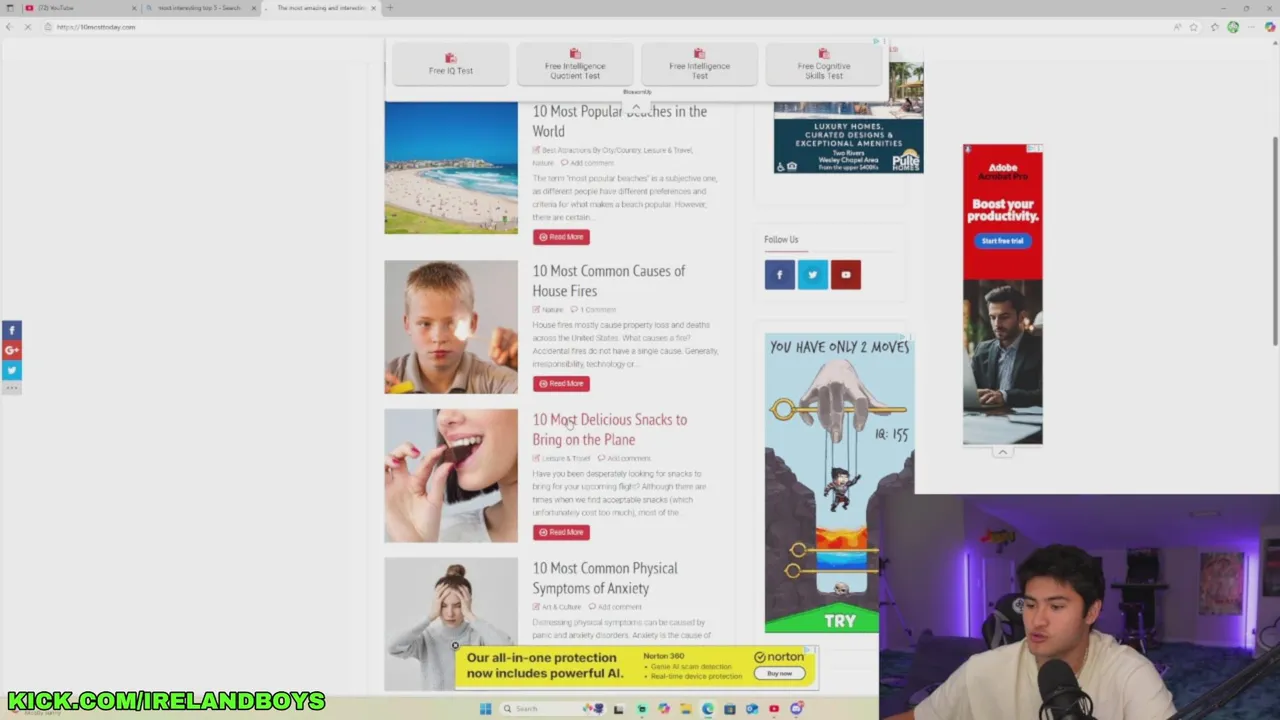Image resolution: width=1280 pixels, height=720 pixels.
Task: Open '10 Most Popular Beaches in the World' article
Action: [x=619, y=121]
